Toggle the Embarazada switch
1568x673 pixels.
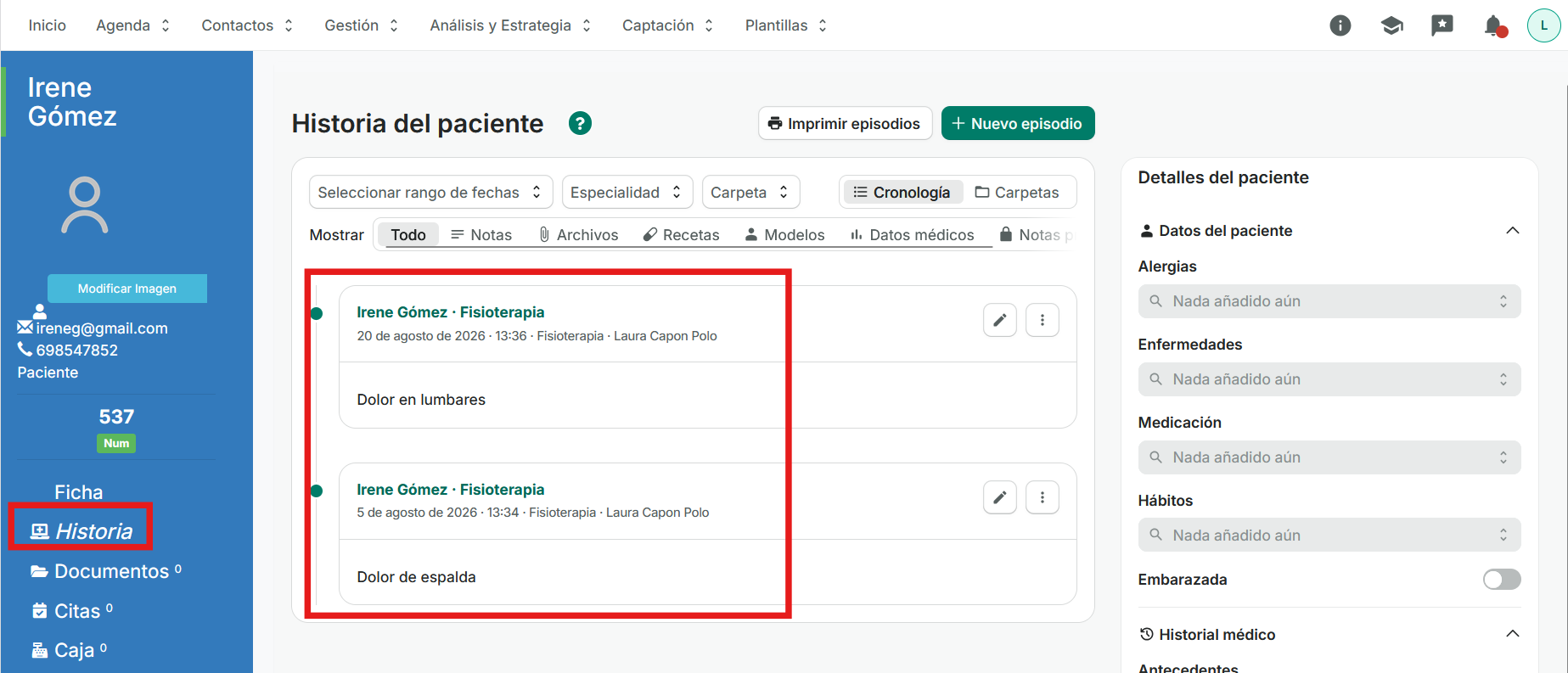[x=1502, y=580]
